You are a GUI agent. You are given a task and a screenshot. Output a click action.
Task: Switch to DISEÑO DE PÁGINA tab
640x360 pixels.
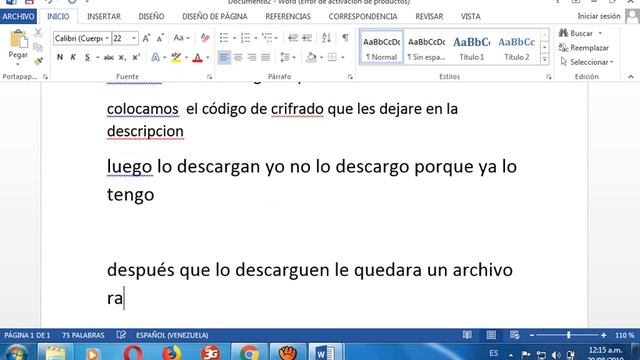point(215,17)
